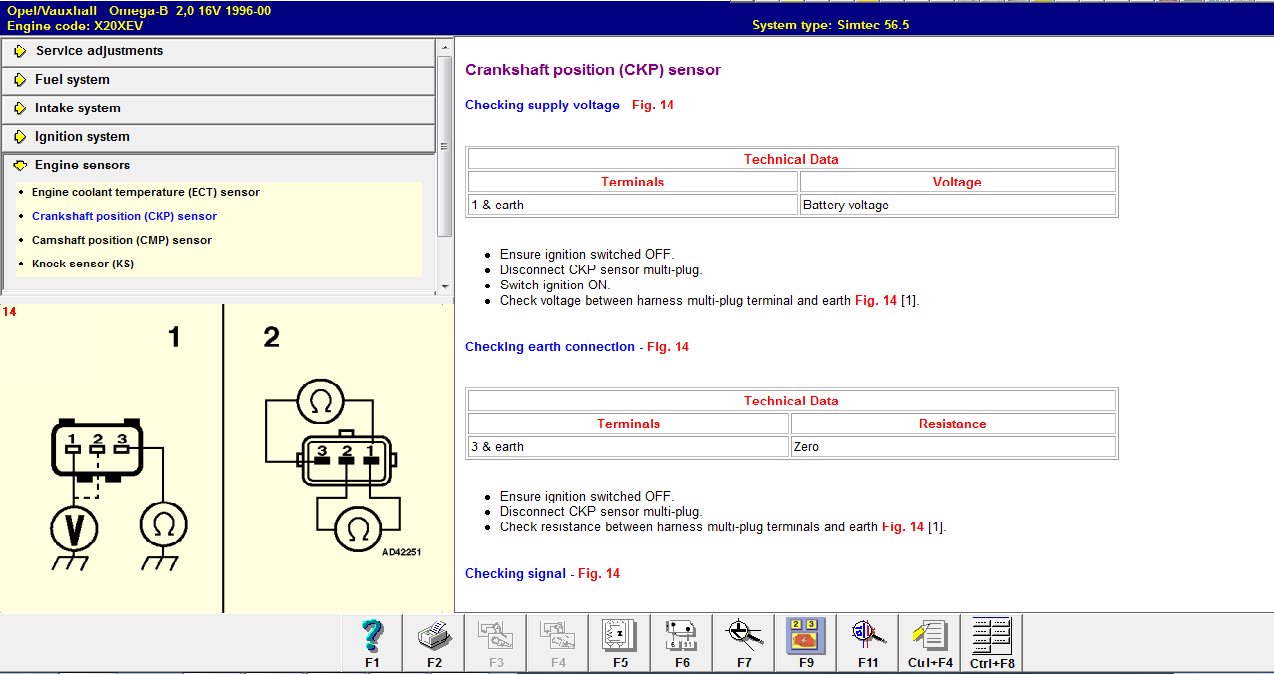Open the Knock sensor (KS) entry

pyautogui.click(x=82, y=264)
